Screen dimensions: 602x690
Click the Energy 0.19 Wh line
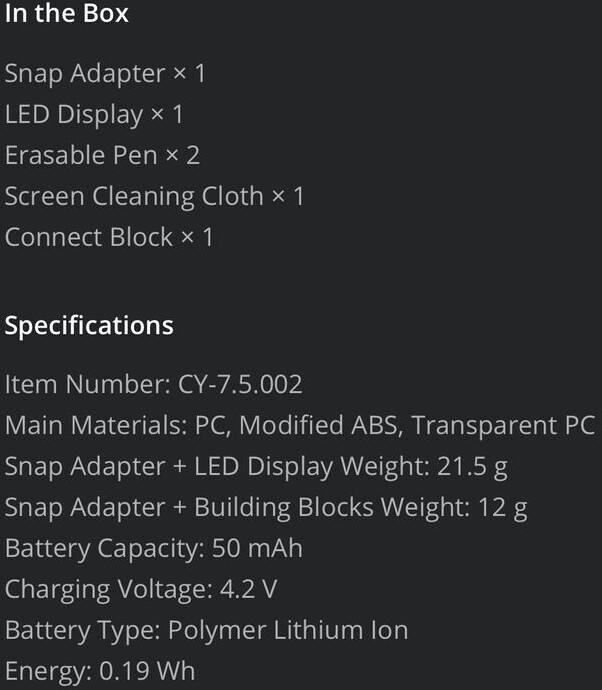[x=100, y=672]
